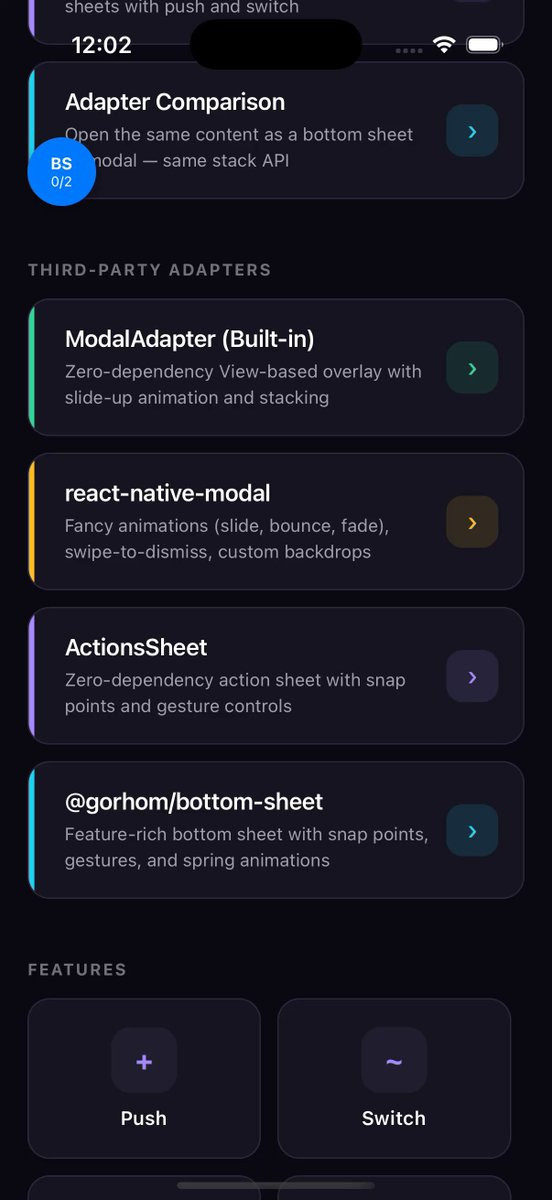This screenshot has width=552, height=1200.
Task: Select the react-native-modal card title
Action: click(168, 493)
